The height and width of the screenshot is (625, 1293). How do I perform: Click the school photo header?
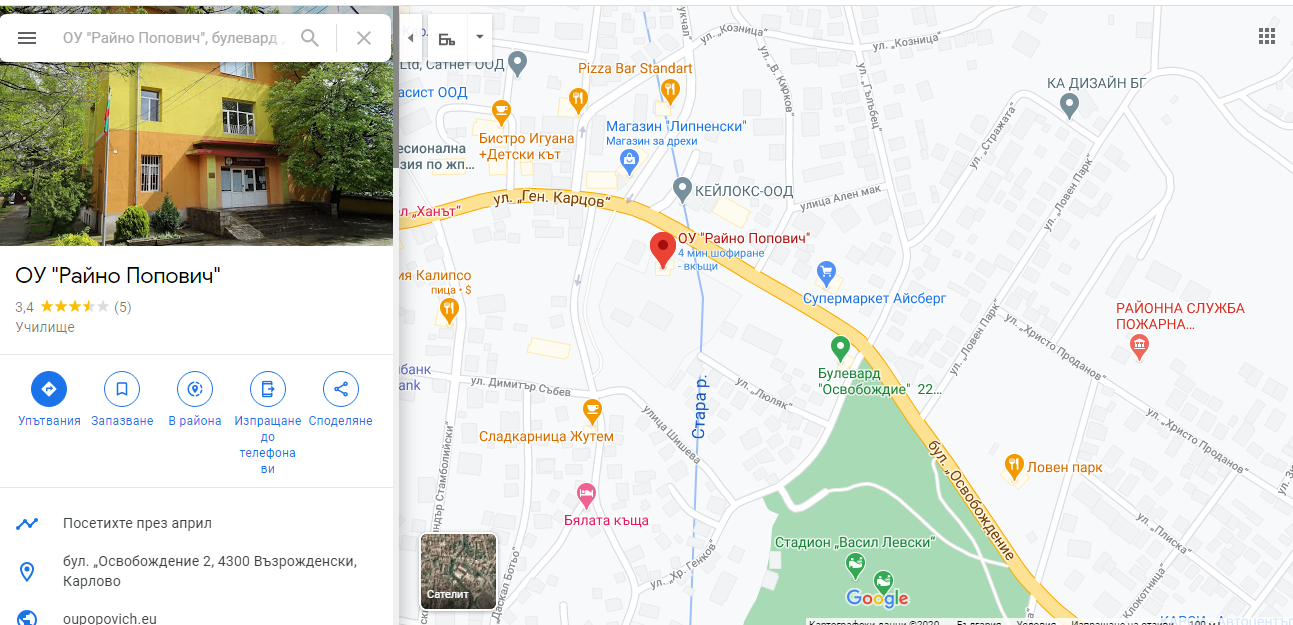coord(196,154)
